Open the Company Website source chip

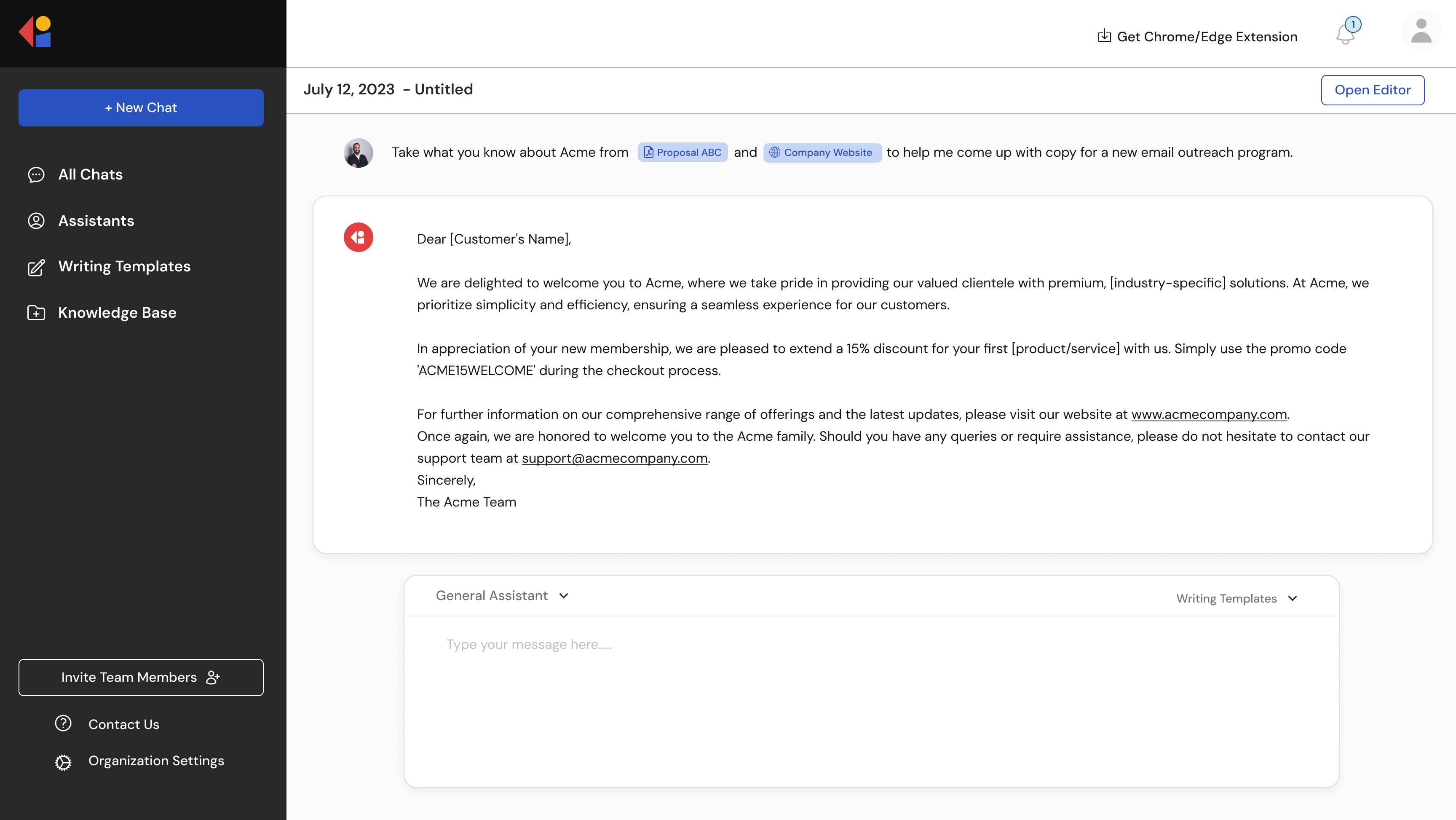click(x=821, y=153)
